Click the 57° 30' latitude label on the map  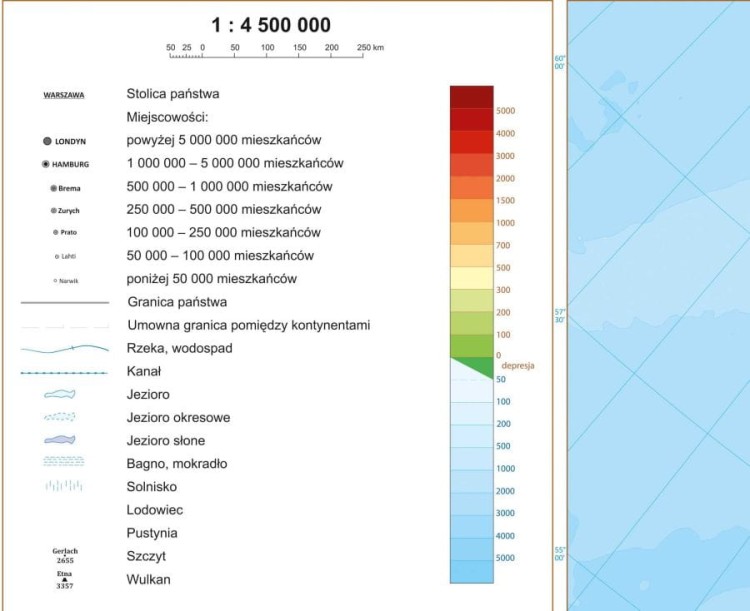(x=560, y=316)
